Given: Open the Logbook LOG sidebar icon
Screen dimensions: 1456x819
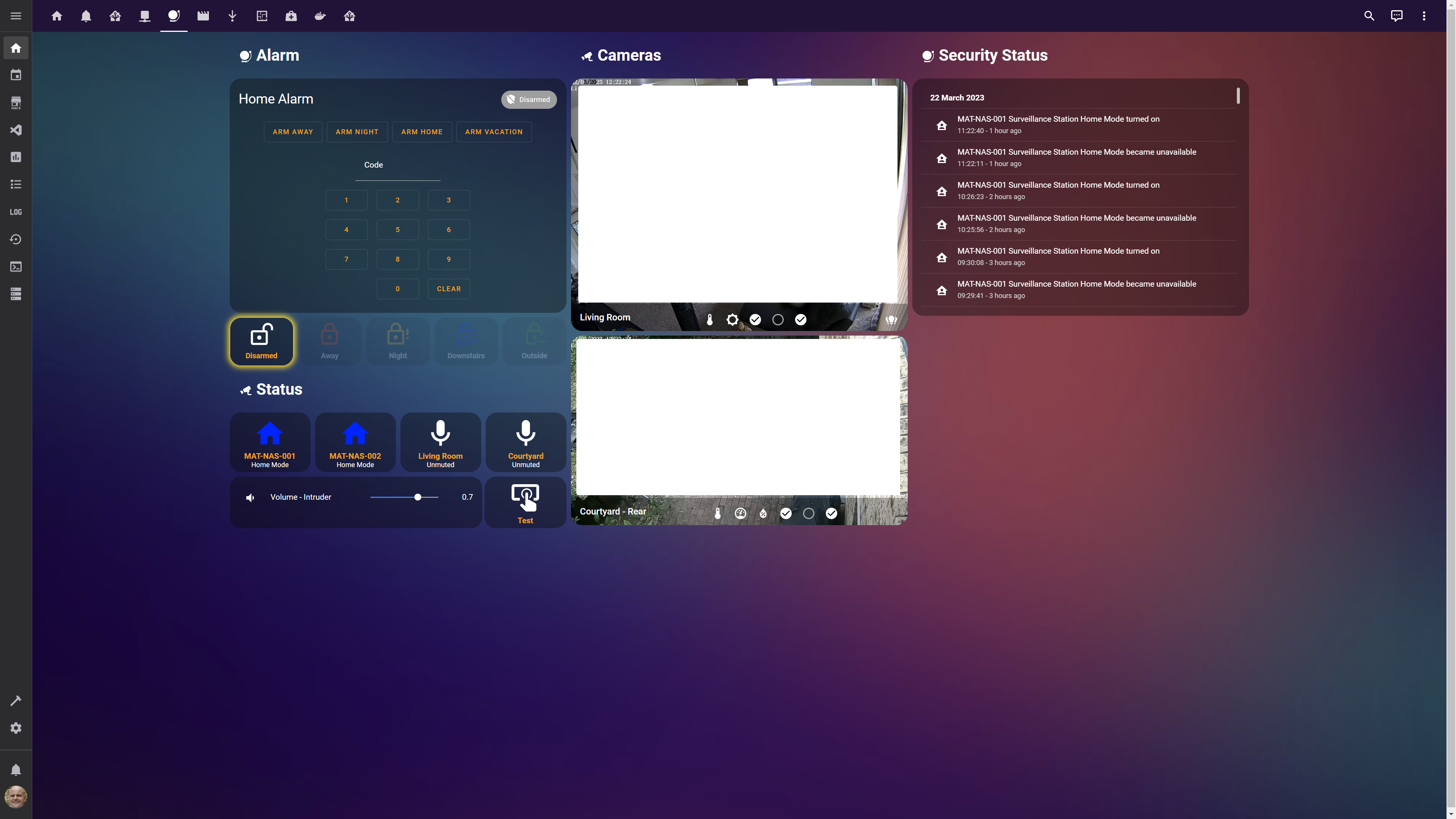Looking at the screenshot, I should [16, 212].
